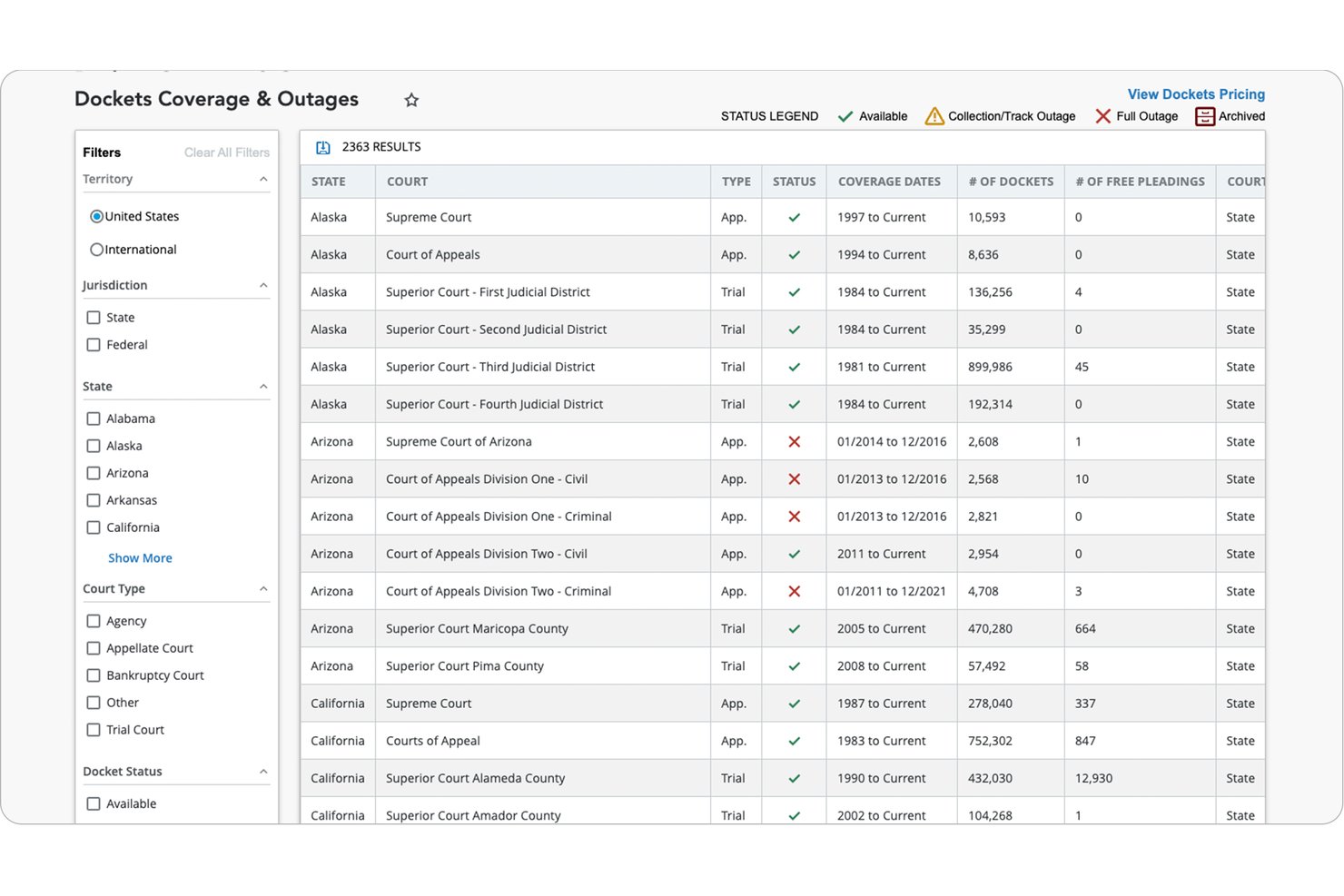
Task: Check the Alaska state filter
Action: (93, 446)
